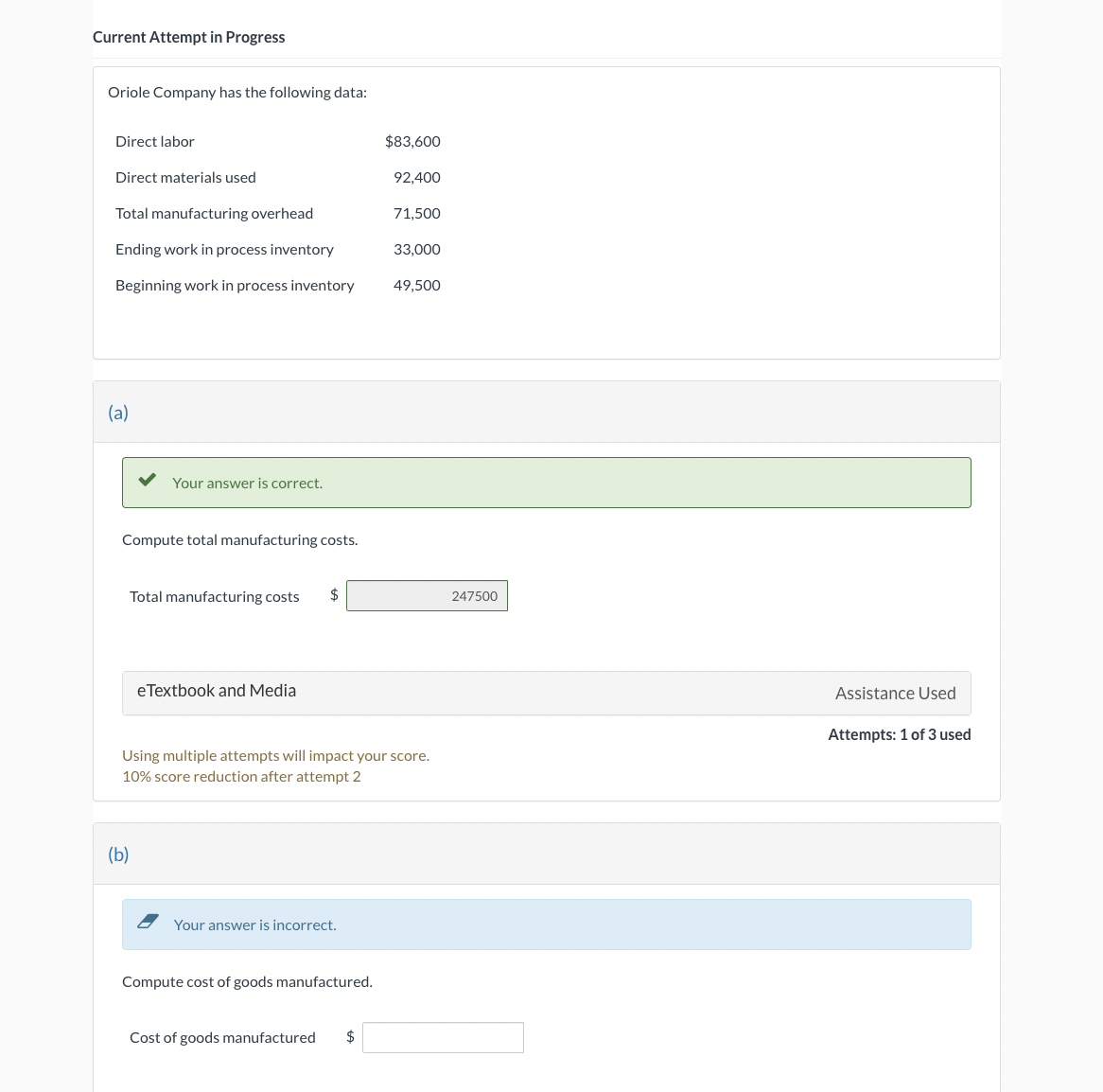Open the Assistance Used details
The image size is (1103, 1092).
click(895, 693)
